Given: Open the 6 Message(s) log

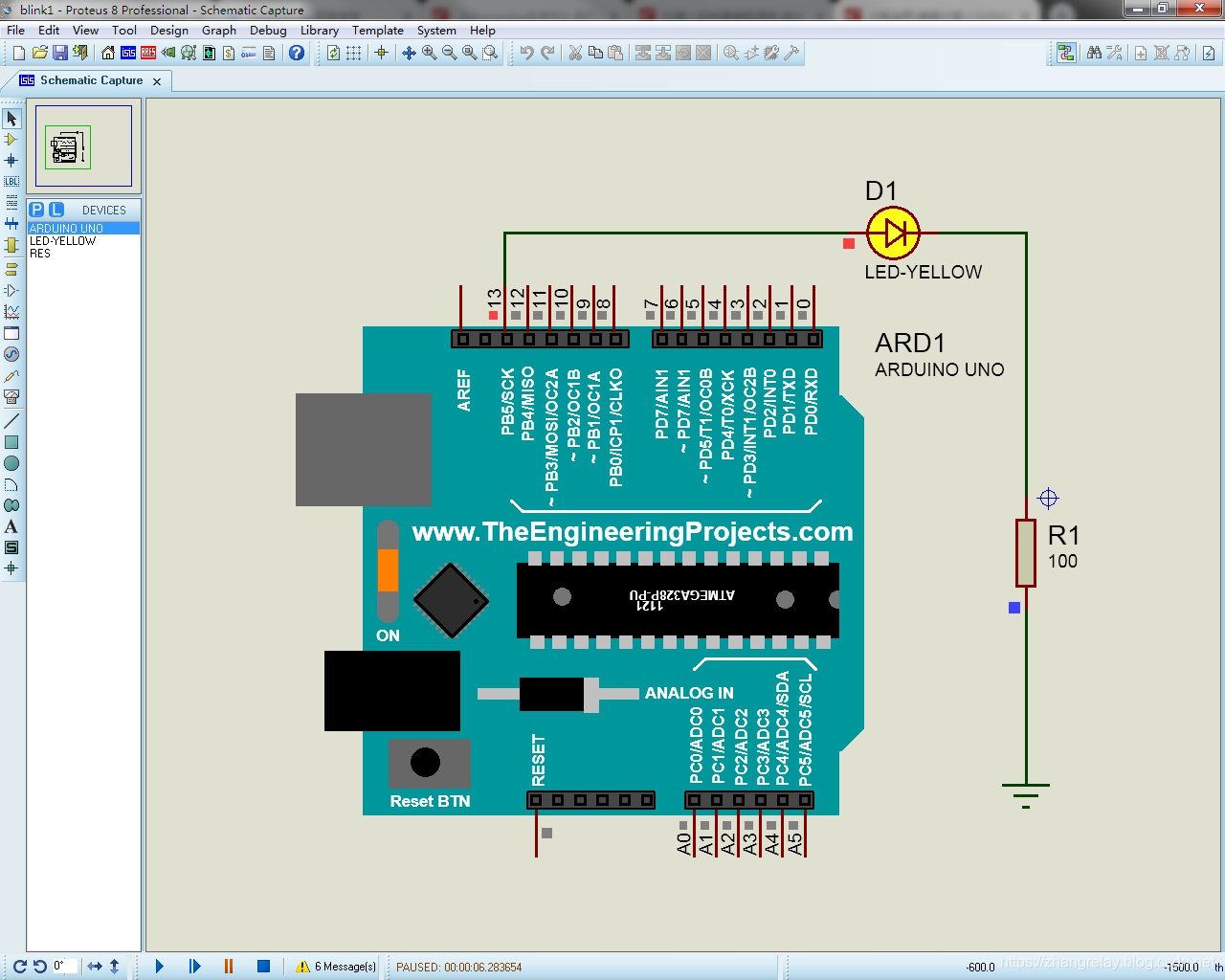Looking at the screenshot, I should pyautogui.click(x=336, y=967).
